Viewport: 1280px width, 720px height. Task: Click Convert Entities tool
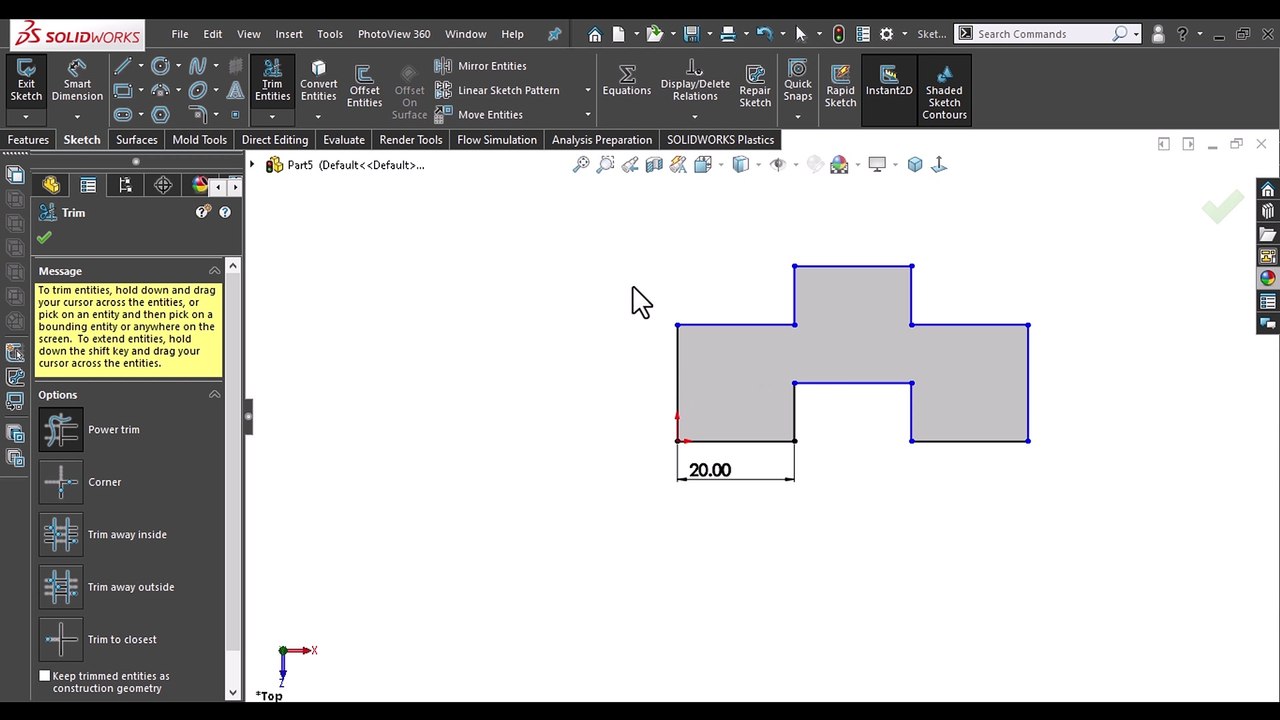(318, 80)
